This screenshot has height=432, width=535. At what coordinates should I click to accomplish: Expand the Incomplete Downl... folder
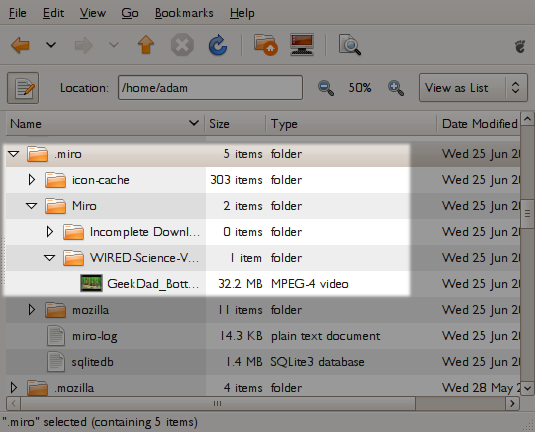tap(50, 232)
